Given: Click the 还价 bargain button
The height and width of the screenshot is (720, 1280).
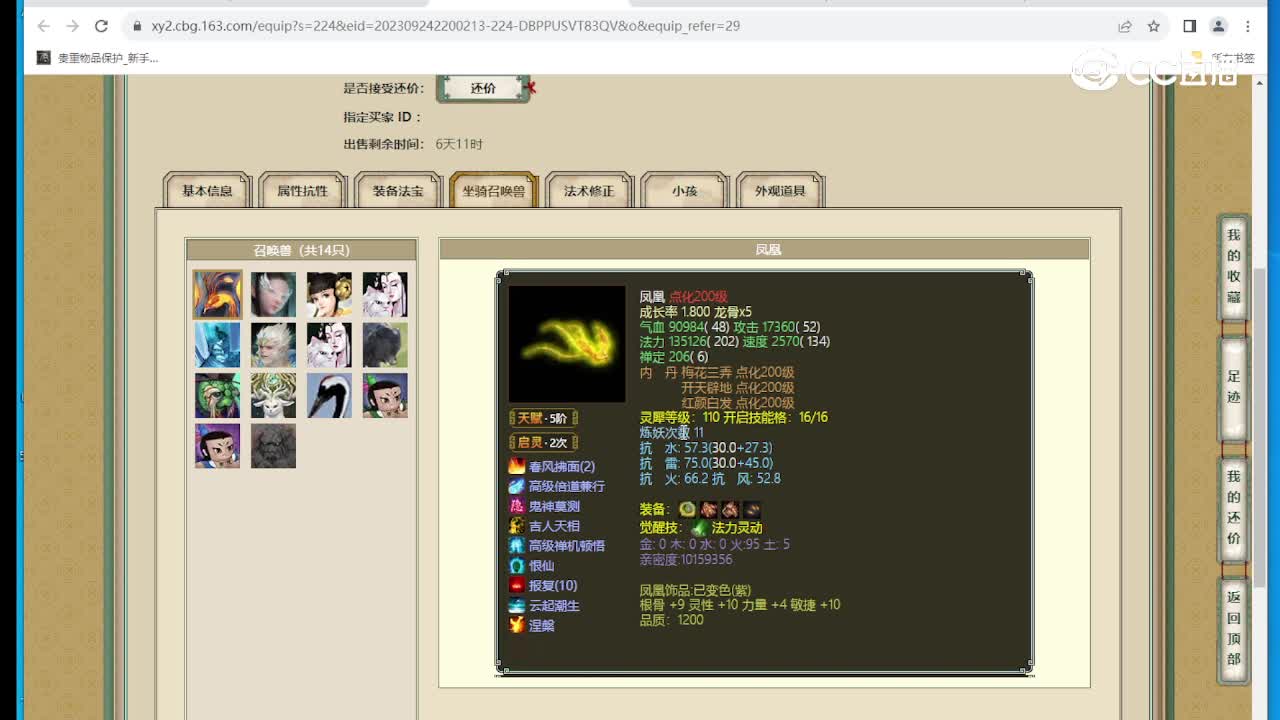Looking at the screenshot, I should [x=483, y=88].
